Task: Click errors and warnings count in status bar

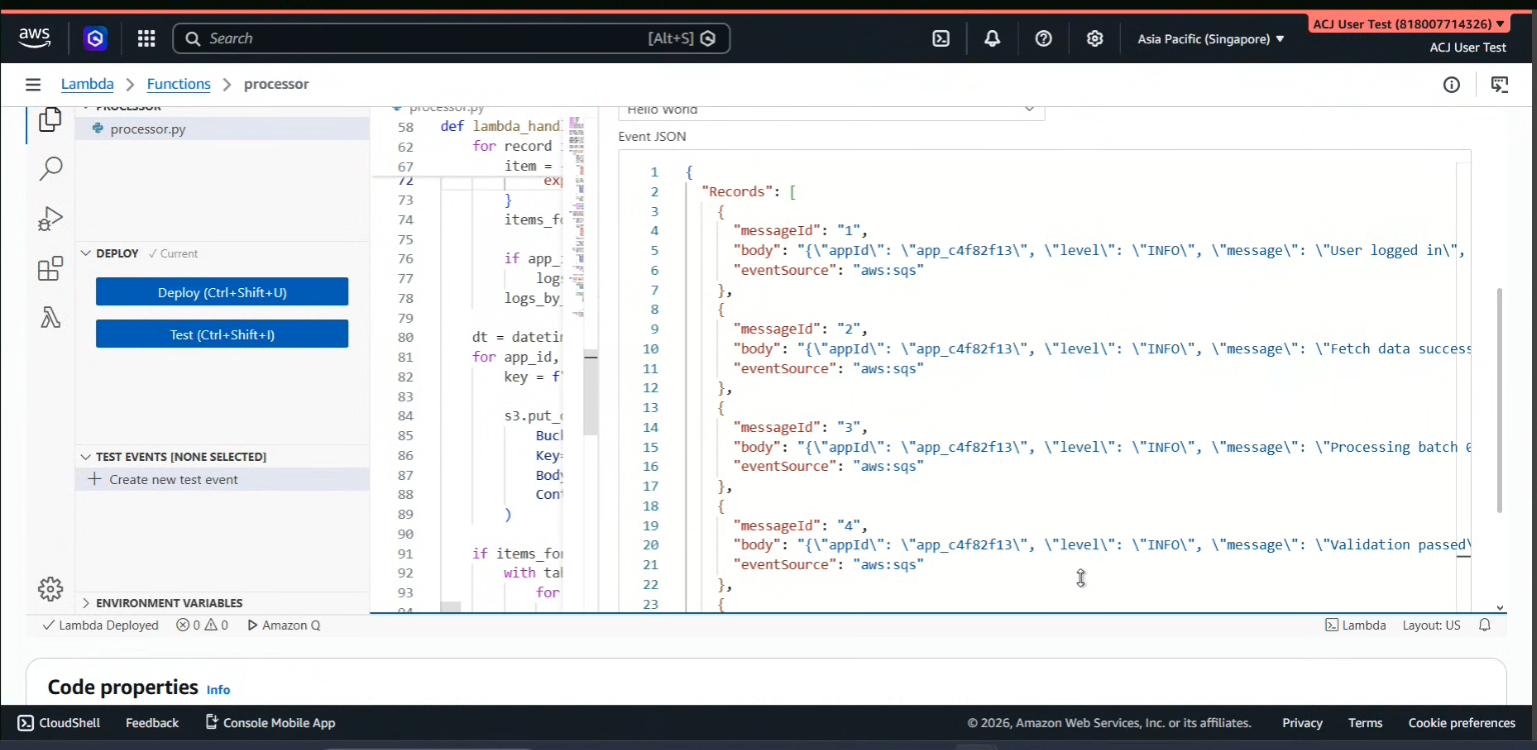Action: [202, 625]
